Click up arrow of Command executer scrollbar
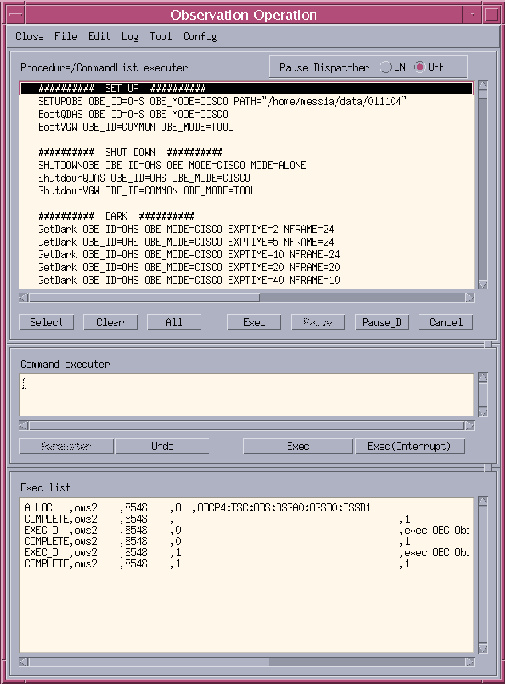The image size is (505, 684). click(x=483, y=377)
